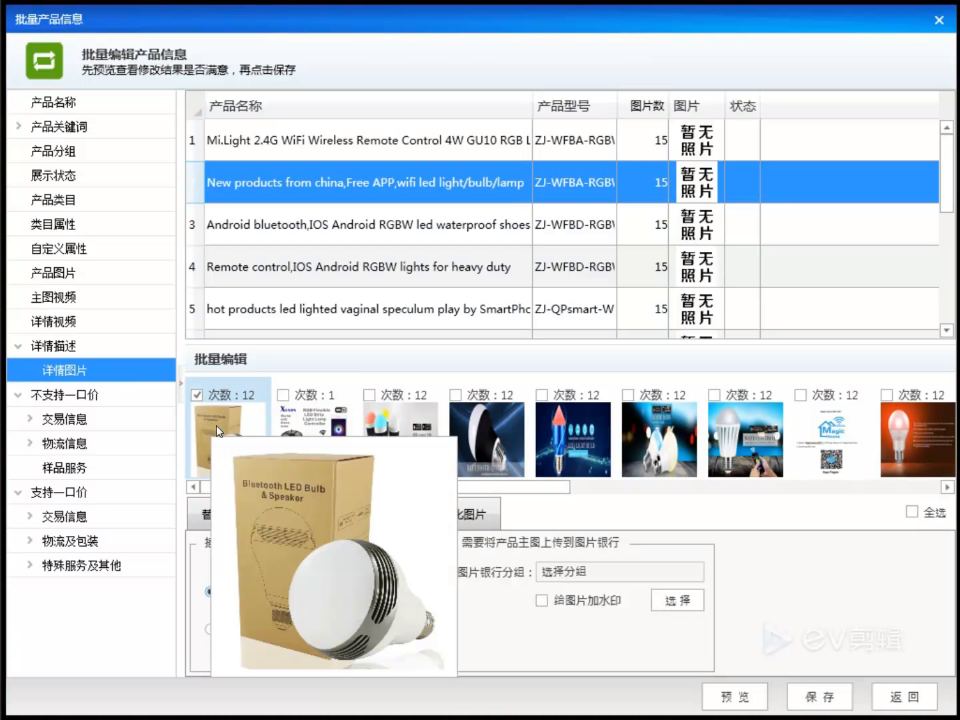960x720 pixels.
Task: Select the dark dome lamp thumbnail
Action: (487, 440)
